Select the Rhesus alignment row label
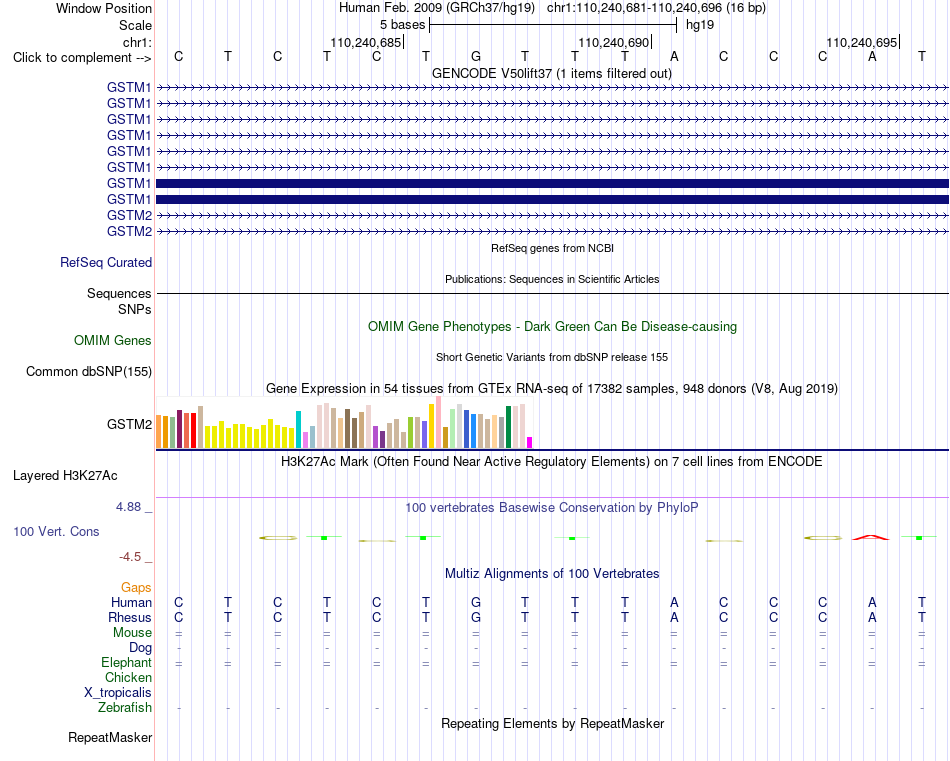Viewport: 950px width, 761px height. pos(130,617)
